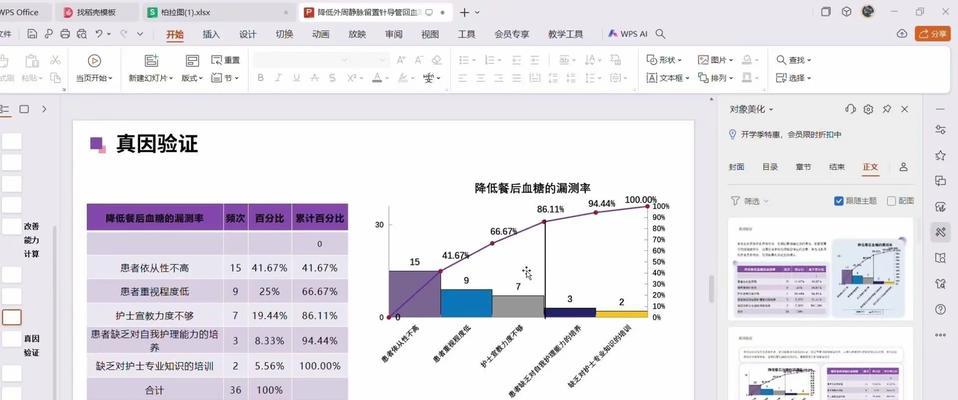Image resolution: width=958 pixels, height=400 pixels.
Task: Click the 新建幻灯片 new slide icon
Action: point(151,60)
